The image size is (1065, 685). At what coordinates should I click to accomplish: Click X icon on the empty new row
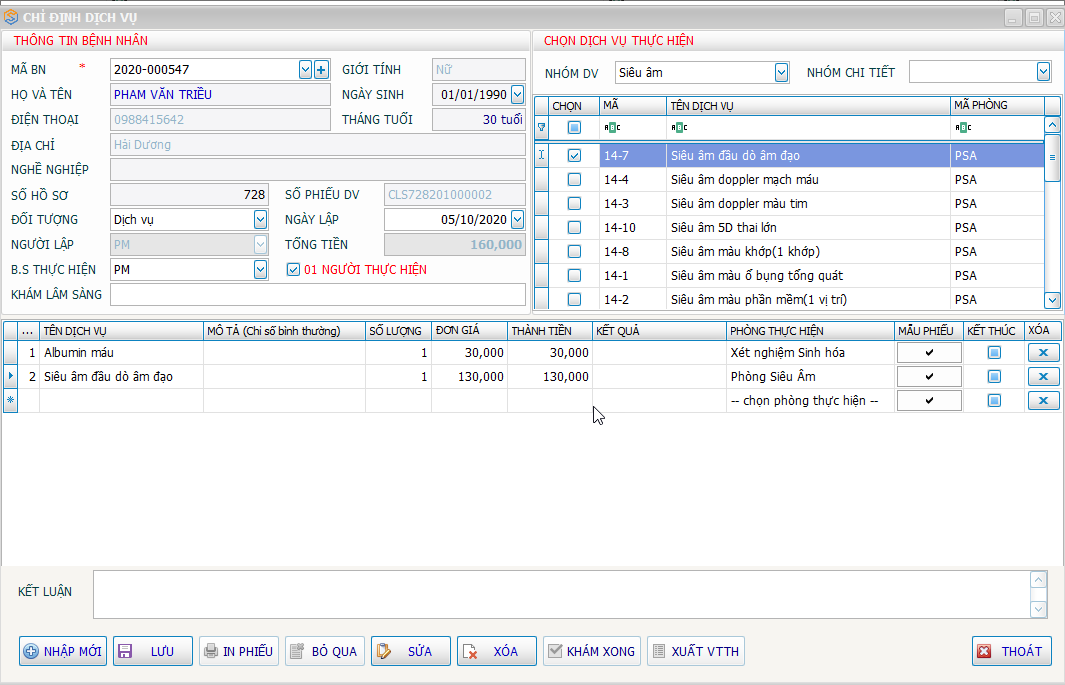1043,401
